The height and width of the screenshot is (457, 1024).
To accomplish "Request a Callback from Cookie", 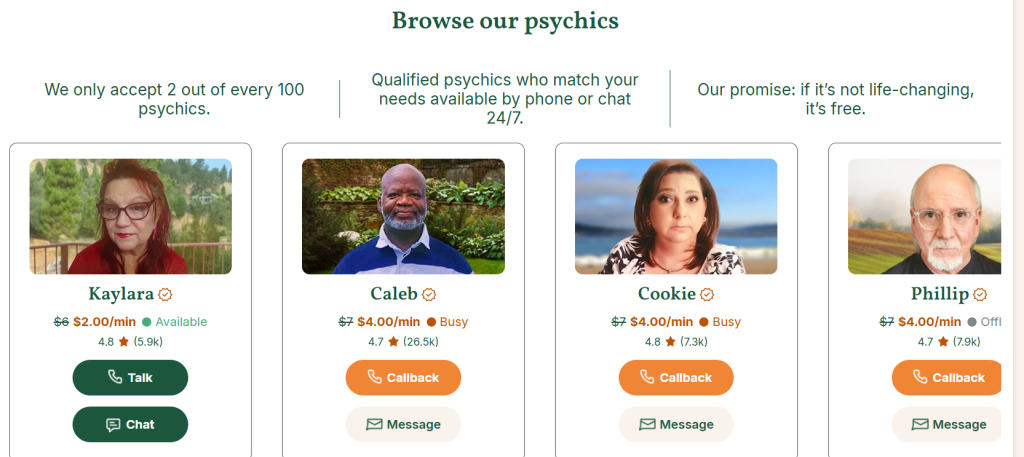I will click(676, 378).
